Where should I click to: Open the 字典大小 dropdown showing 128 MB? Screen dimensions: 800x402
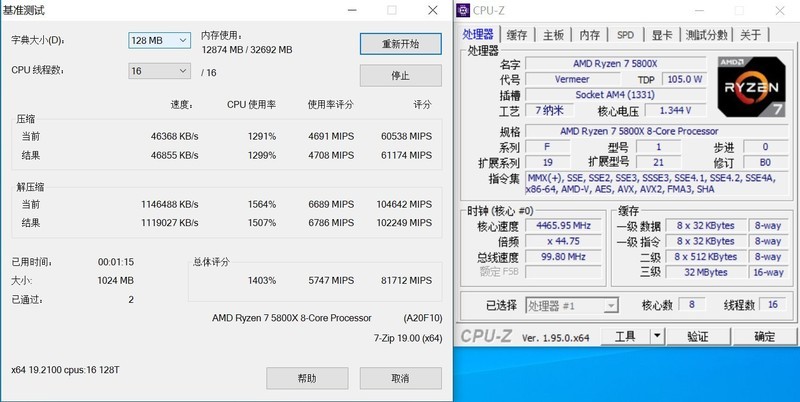159,40
